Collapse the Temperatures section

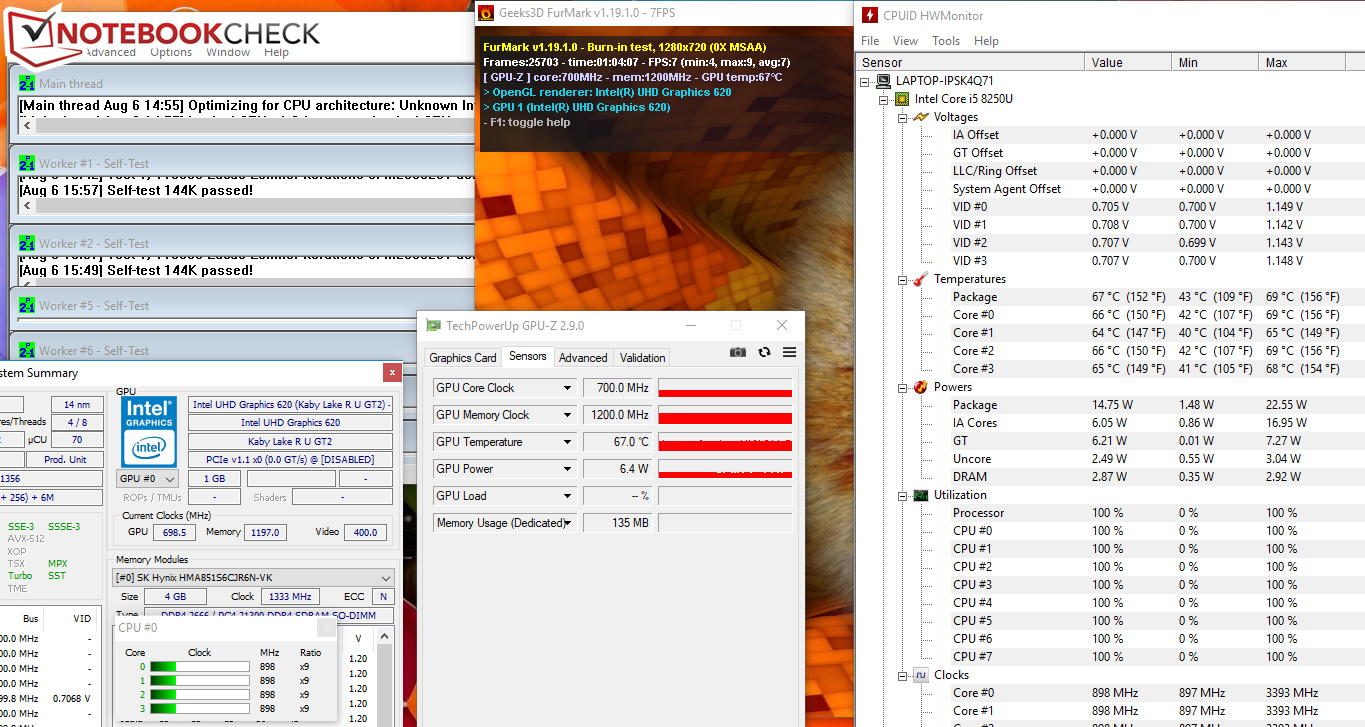pos(902,279)
